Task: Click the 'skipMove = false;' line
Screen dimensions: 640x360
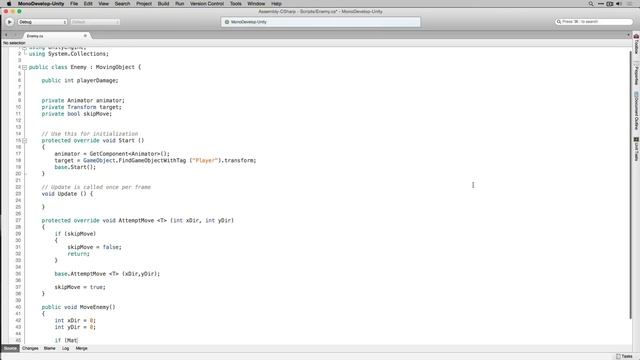Action: point(94,247)
